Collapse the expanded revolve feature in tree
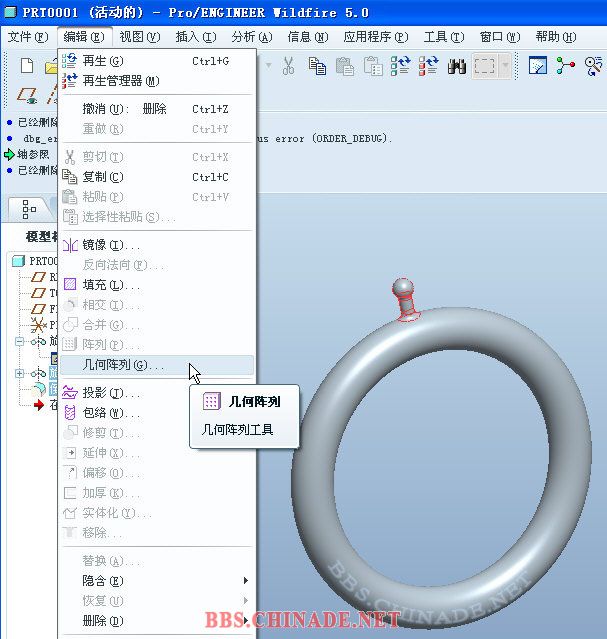This screenshot has height=639, width=607. [x=19, y=341]
